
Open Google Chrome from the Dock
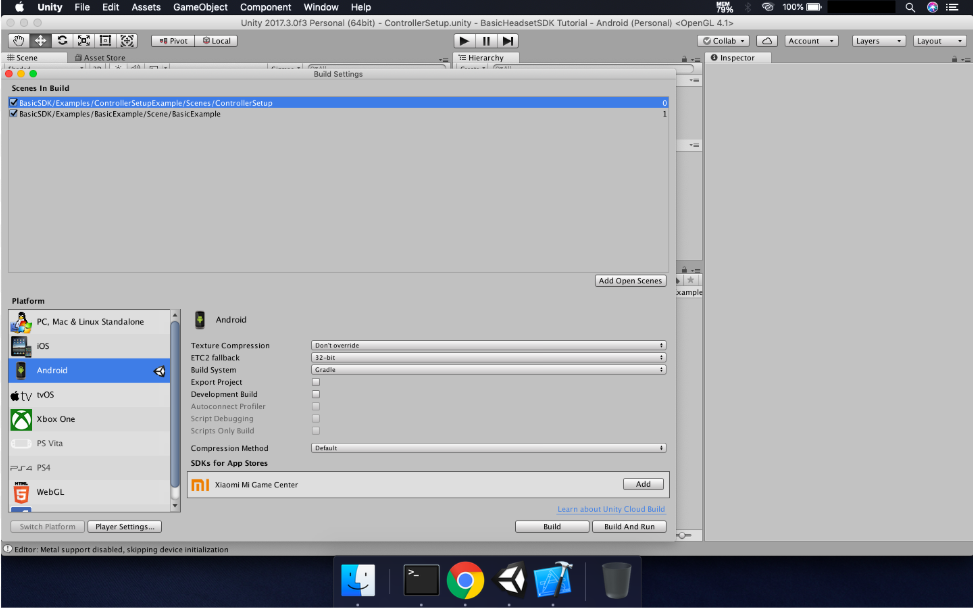[x=465, y=580]
